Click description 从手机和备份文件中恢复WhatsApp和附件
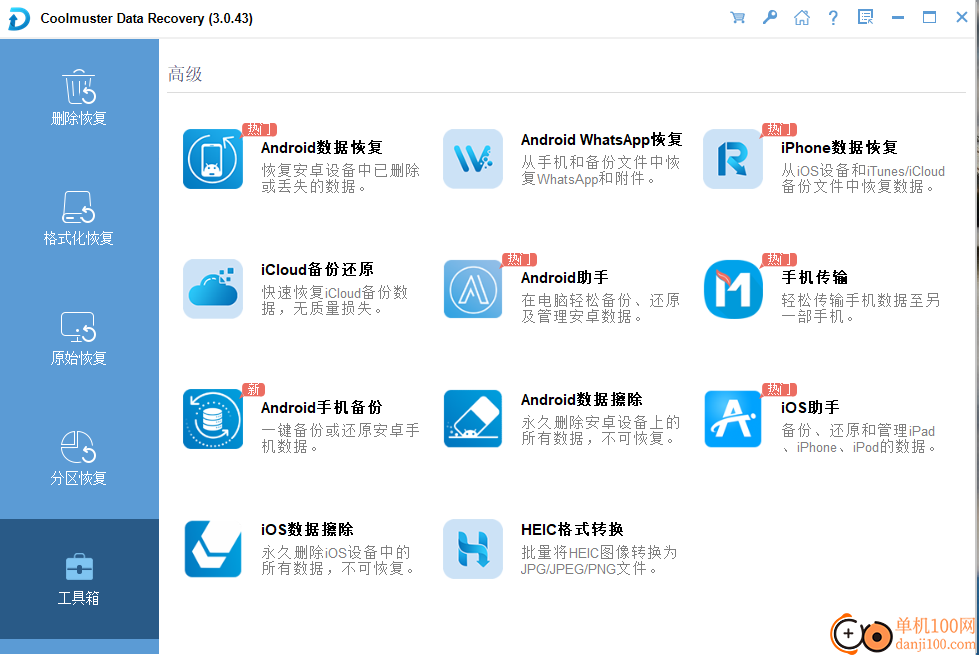This screenshot has height=655, width=979. tap(601, 170)
